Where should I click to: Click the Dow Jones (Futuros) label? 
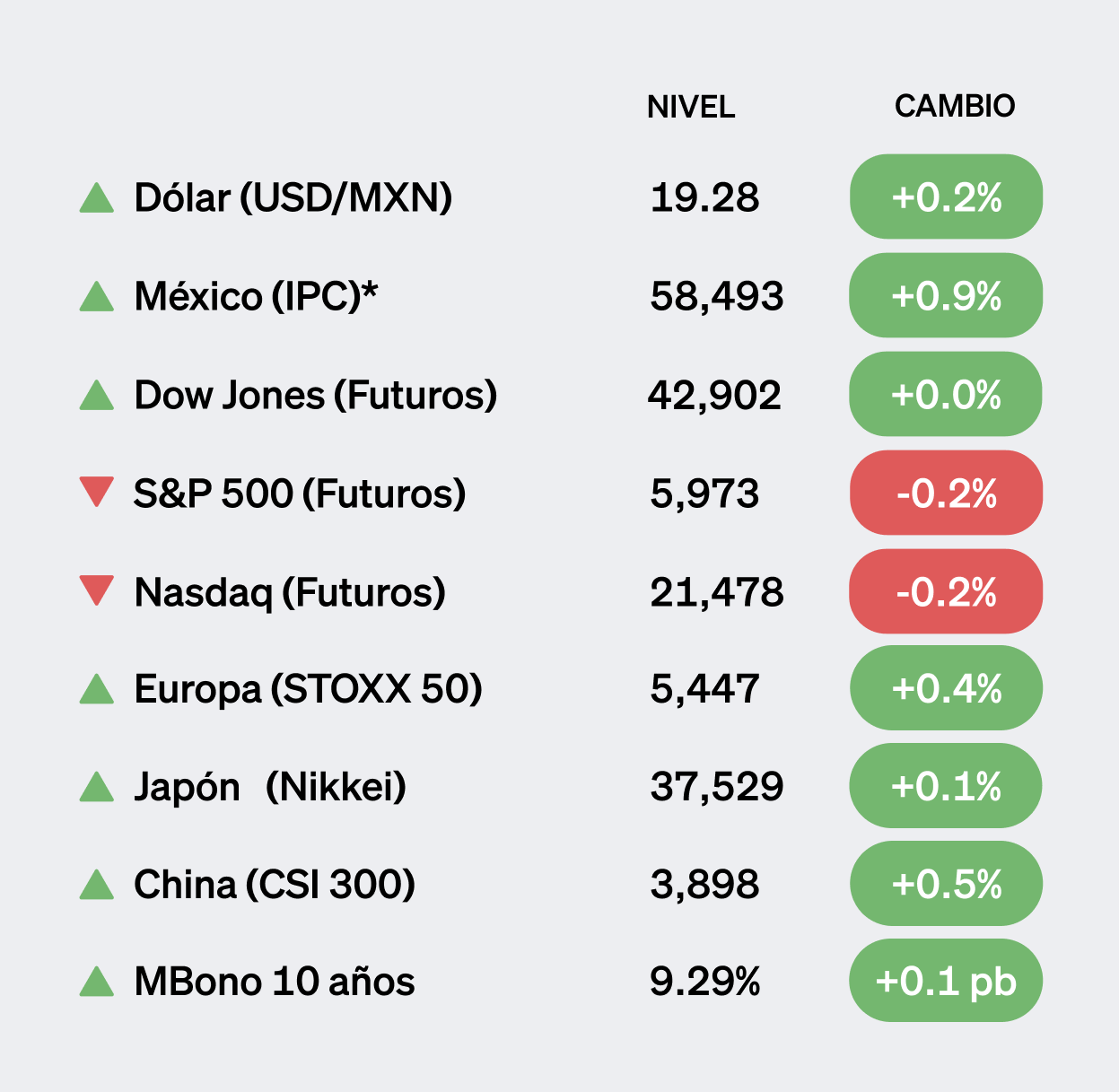(316, 396)
